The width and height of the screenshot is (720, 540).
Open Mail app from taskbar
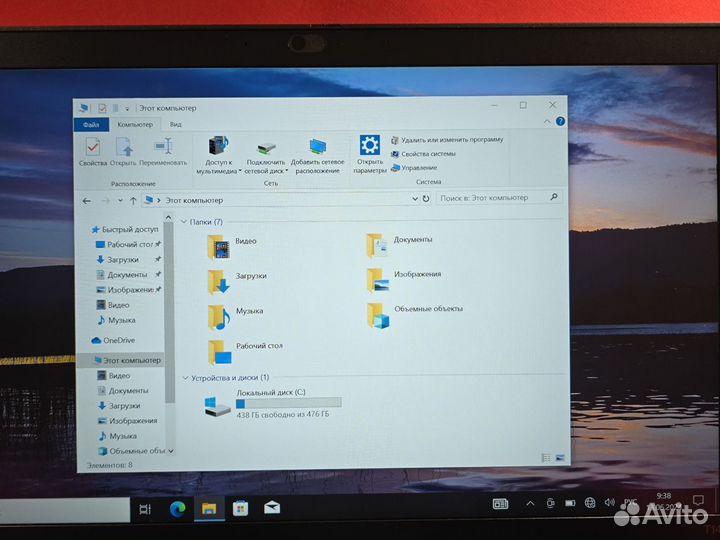(x=272, y=508)
